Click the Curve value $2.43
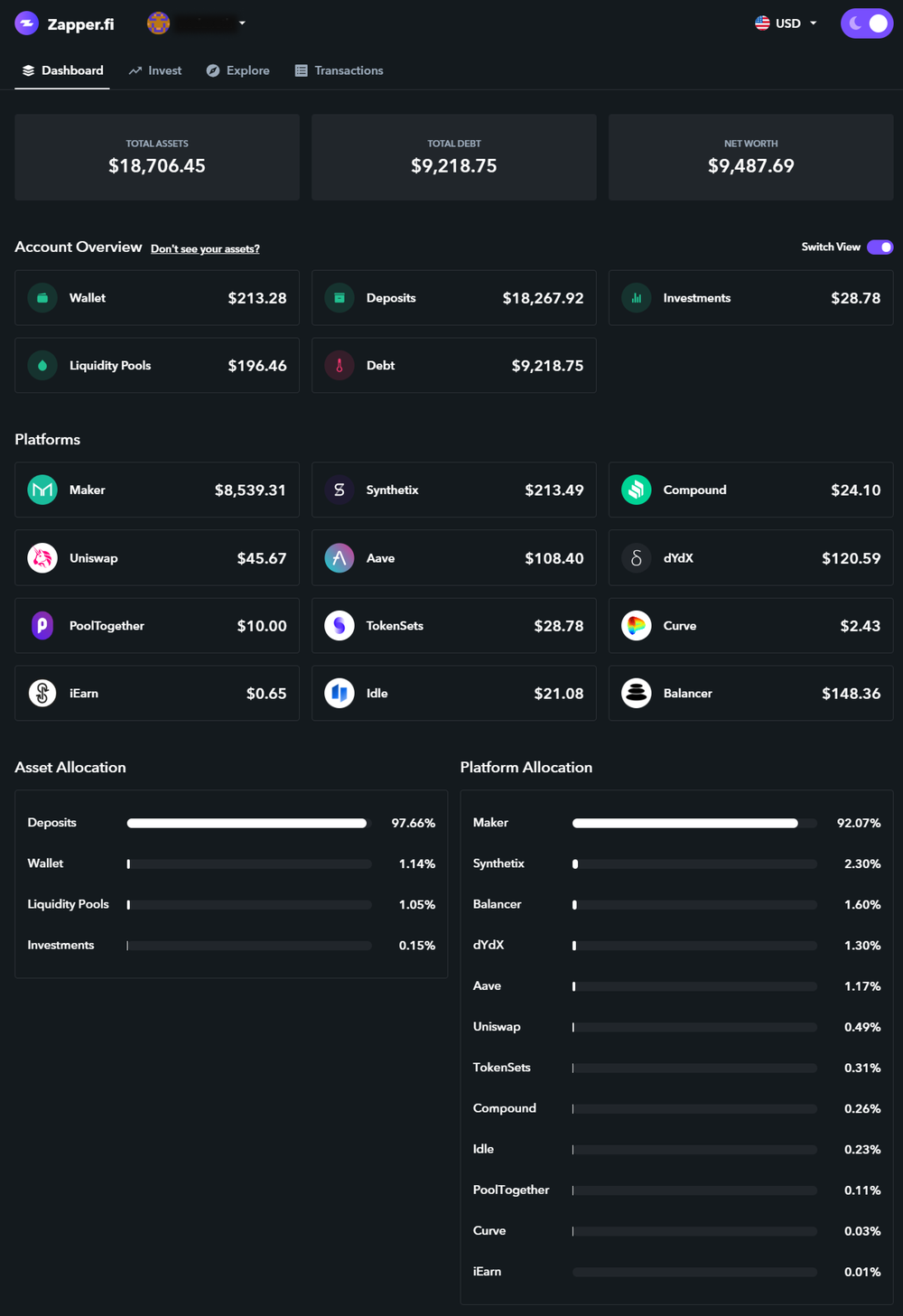The width and height of the screenshot is (903, 1316). [x=861, y=626]
